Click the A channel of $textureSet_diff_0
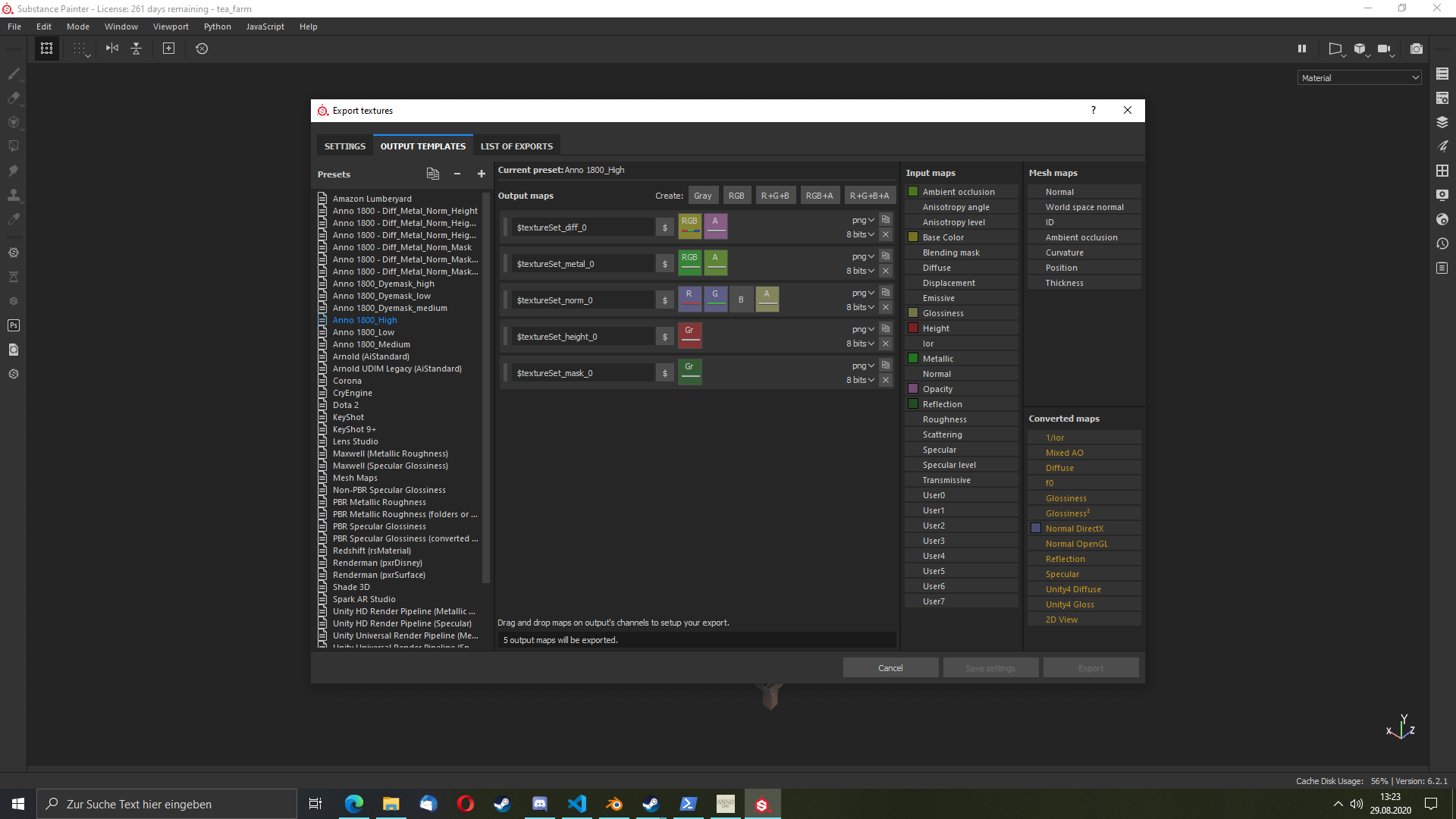This screenshot has height=819, width=1456. [715, 226]
